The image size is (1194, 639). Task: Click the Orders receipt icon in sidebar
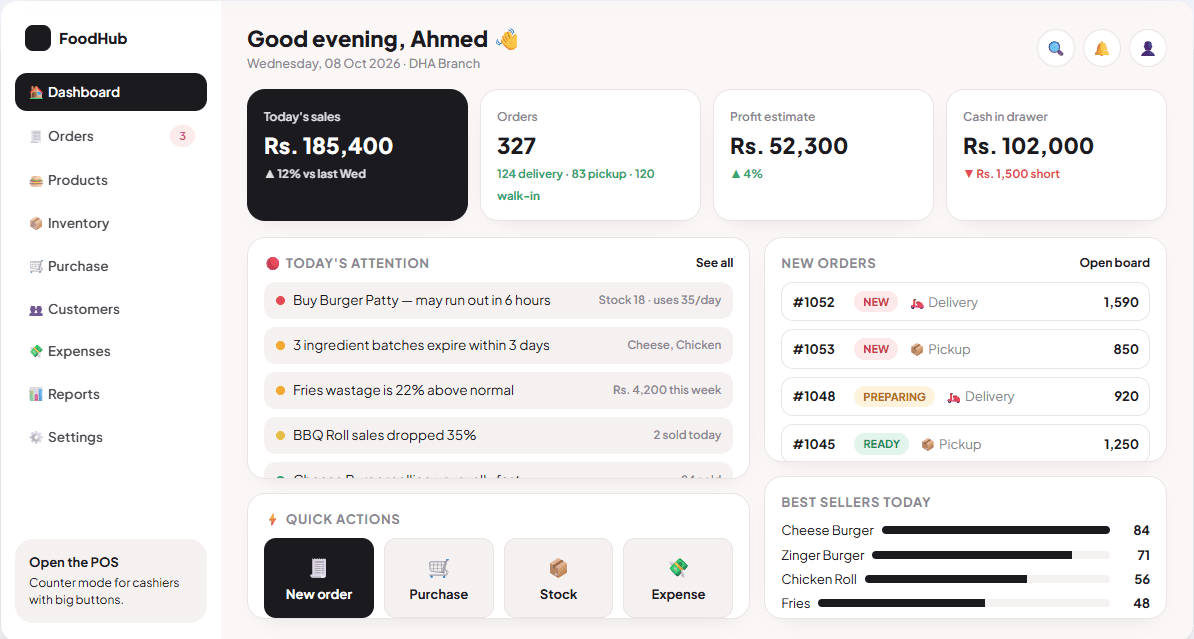pyautogui.click(x=36, y=136)
